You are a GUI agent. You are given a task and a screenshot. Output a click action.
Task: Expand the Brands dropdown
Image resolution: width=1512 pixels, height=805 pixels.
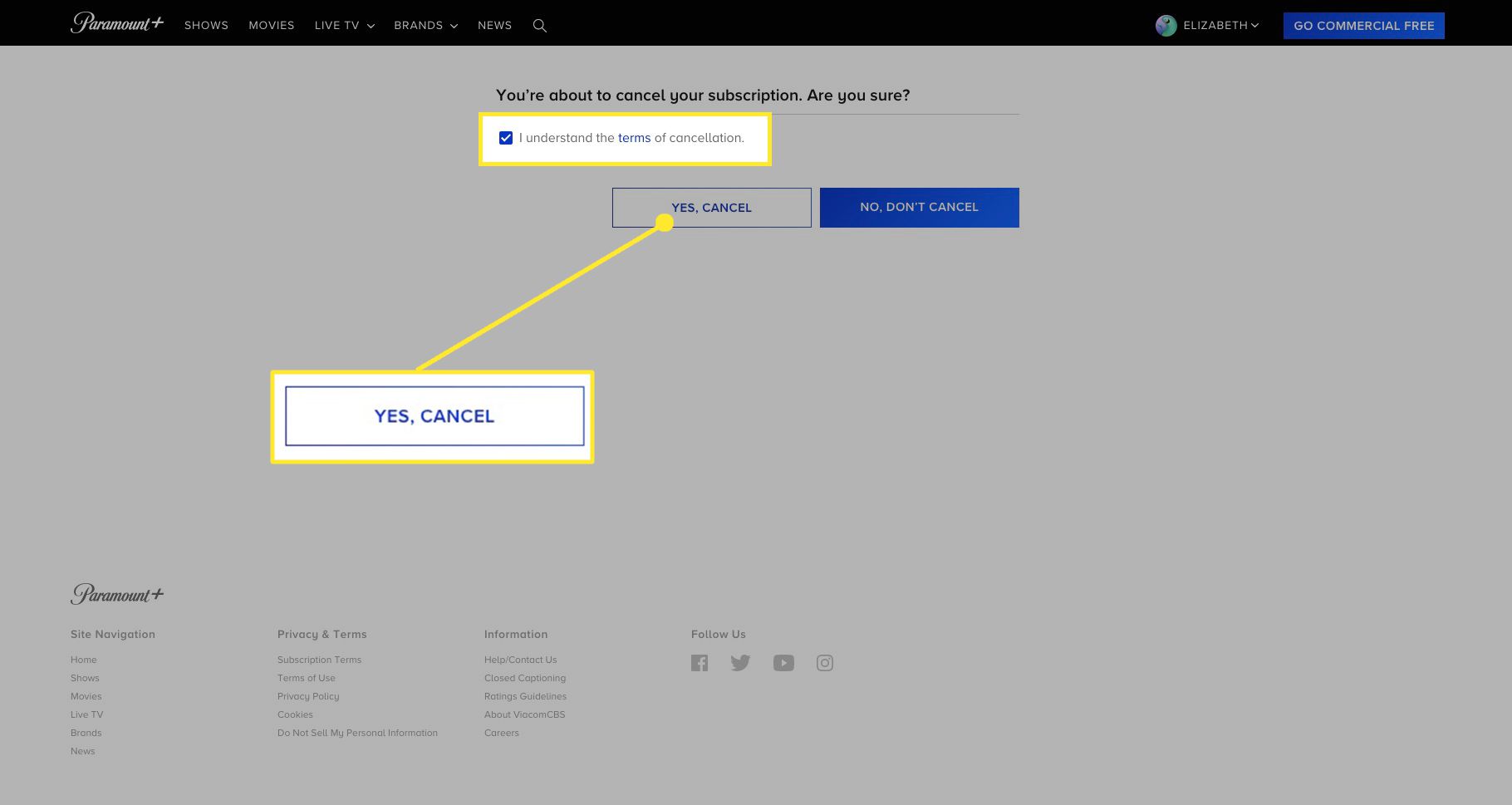(426, 26)
